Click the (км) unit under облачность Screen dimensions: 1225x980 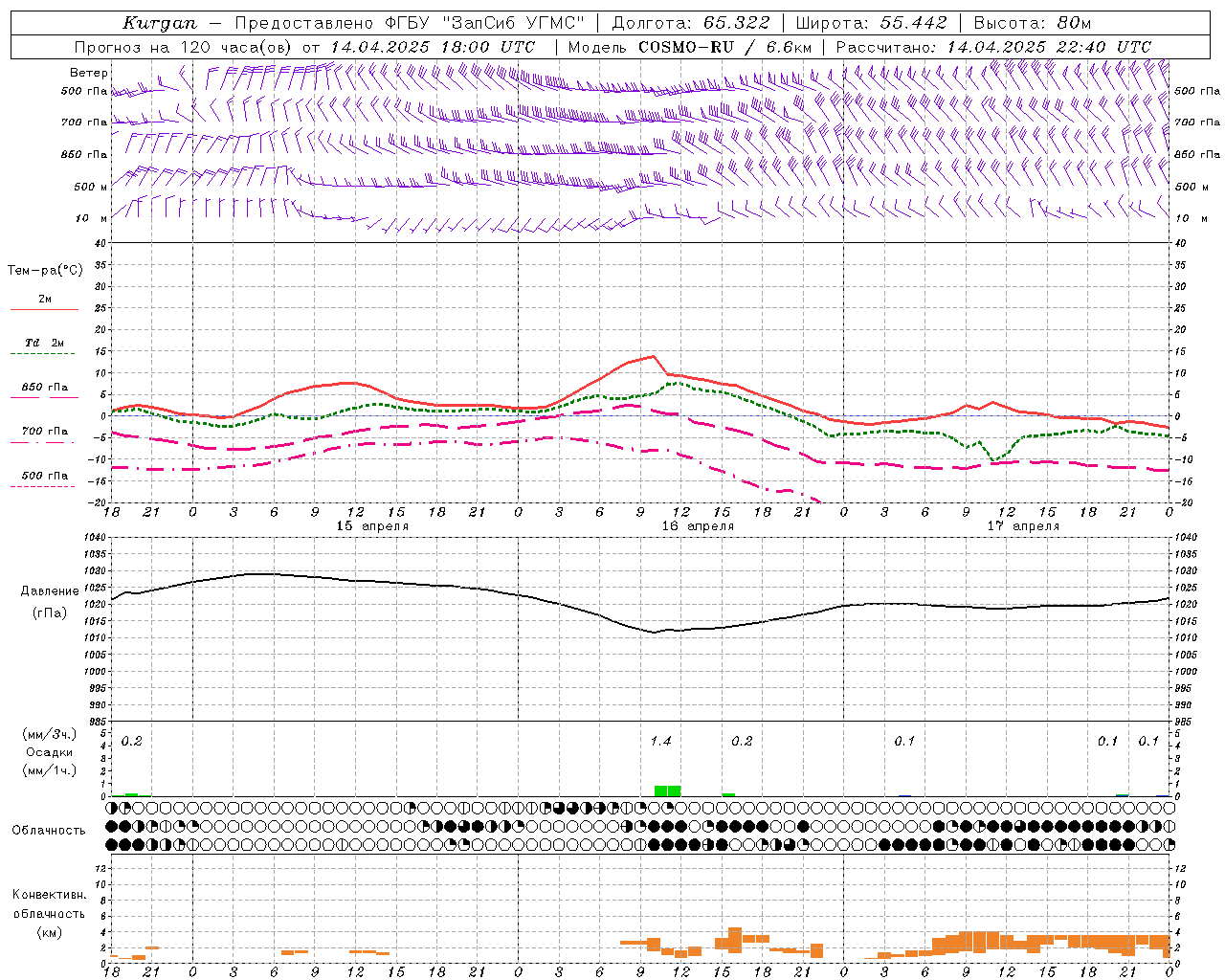49,932
